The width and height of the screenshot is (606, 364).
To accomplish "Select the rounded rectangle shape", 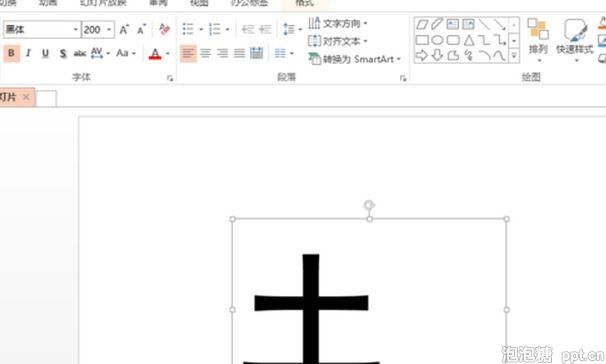I will 453,40.
